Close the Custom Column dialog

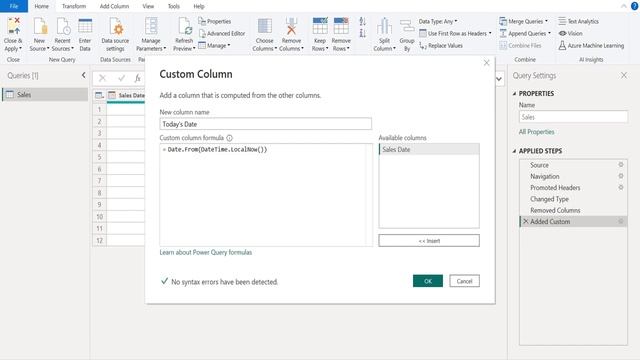tap(487, 63)
